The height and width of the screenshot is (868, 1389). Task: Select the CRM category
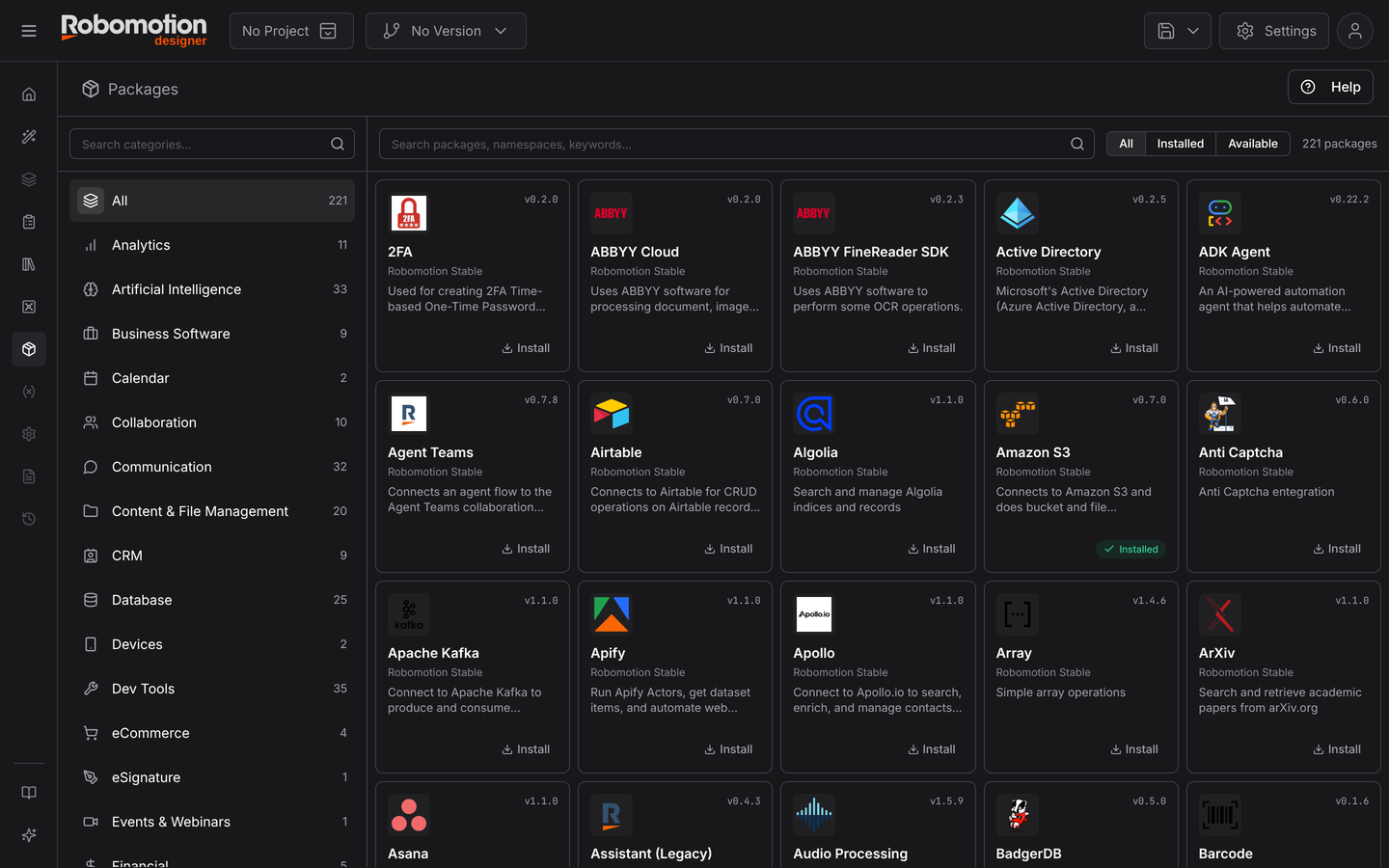(x=212, y=556)
